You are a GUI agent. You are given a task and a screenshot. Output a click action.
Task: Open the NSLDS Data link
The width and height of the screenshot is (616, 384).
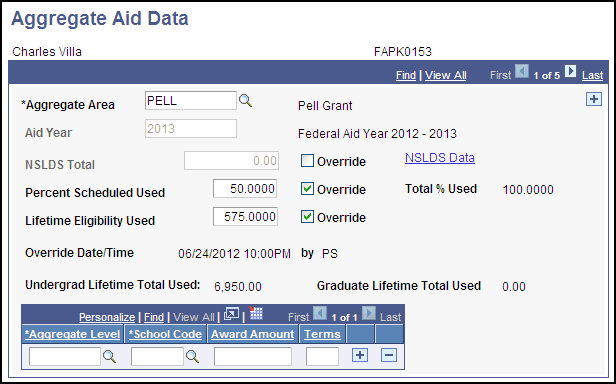point(440,158)
